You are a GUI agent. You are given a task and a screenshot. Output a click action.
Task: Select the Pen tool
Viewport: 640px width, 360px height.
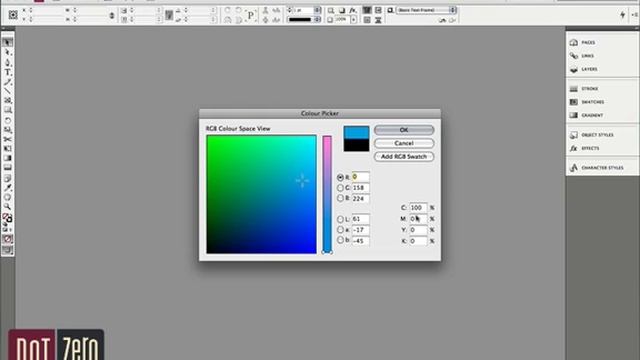7,62
